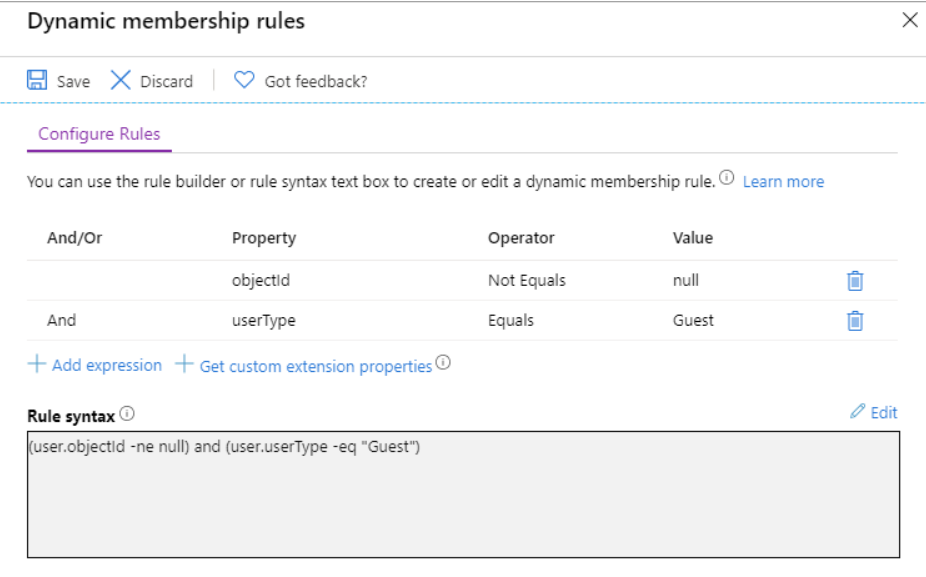This screenshot has width=926, height=577.
Task: Click info icon beside Rule syntax
Action: point(127,413)
